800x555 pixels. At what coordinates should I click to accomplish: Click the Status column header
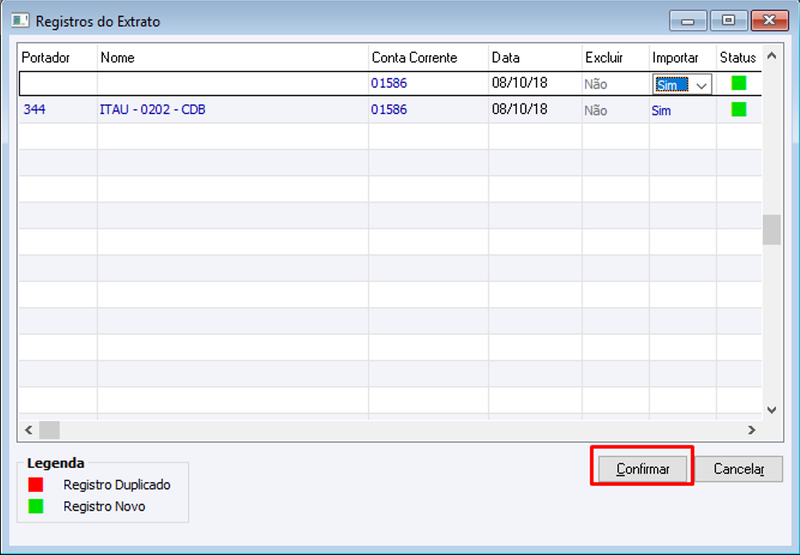738,58
